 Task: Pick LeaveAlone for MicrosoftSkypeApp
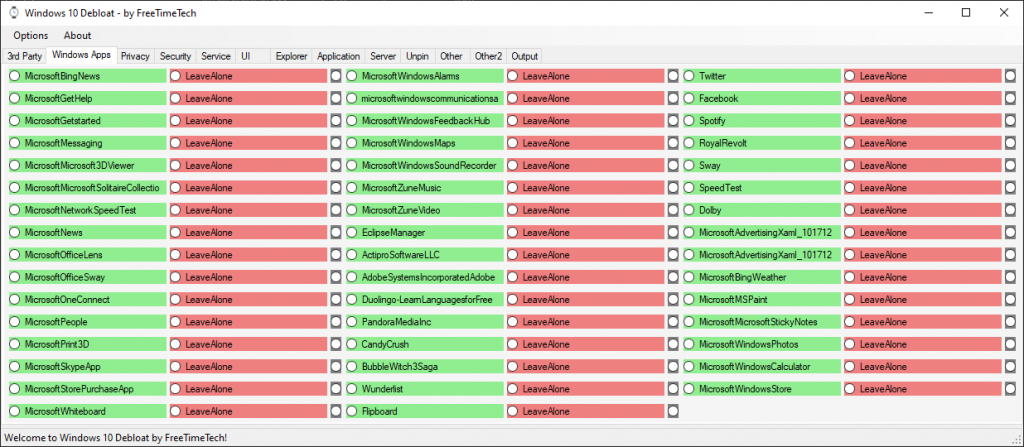pyautogui.click(x=176, y=367)
